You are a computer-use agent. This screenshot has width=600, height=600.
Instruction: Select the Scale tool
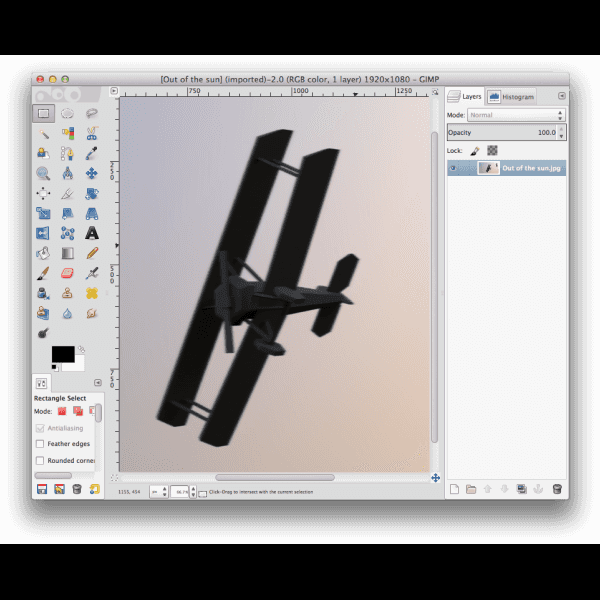pos(43,213)
